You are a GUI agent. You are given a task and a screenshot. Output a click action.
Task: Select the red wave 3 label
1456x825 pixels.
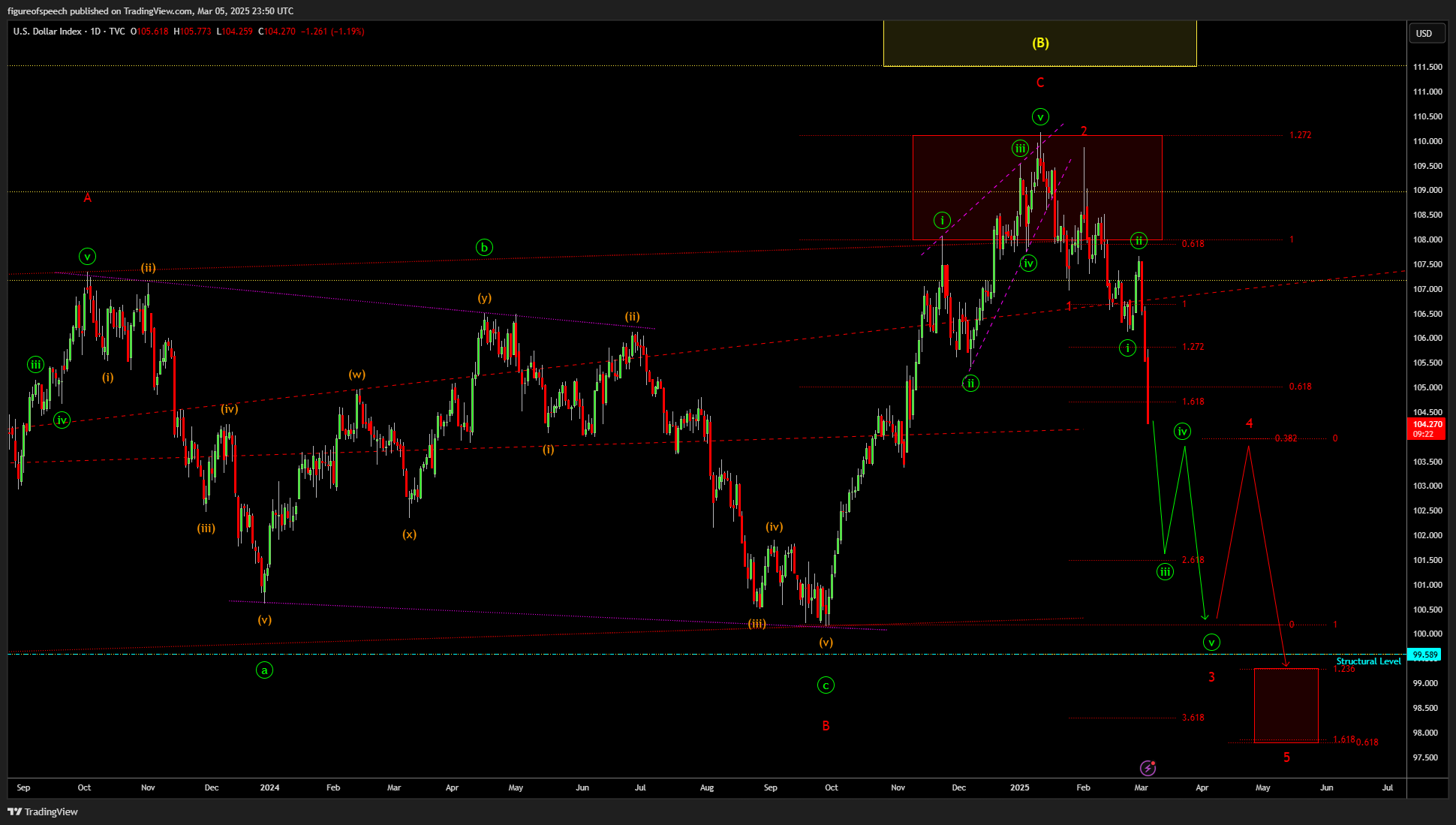1211,677
